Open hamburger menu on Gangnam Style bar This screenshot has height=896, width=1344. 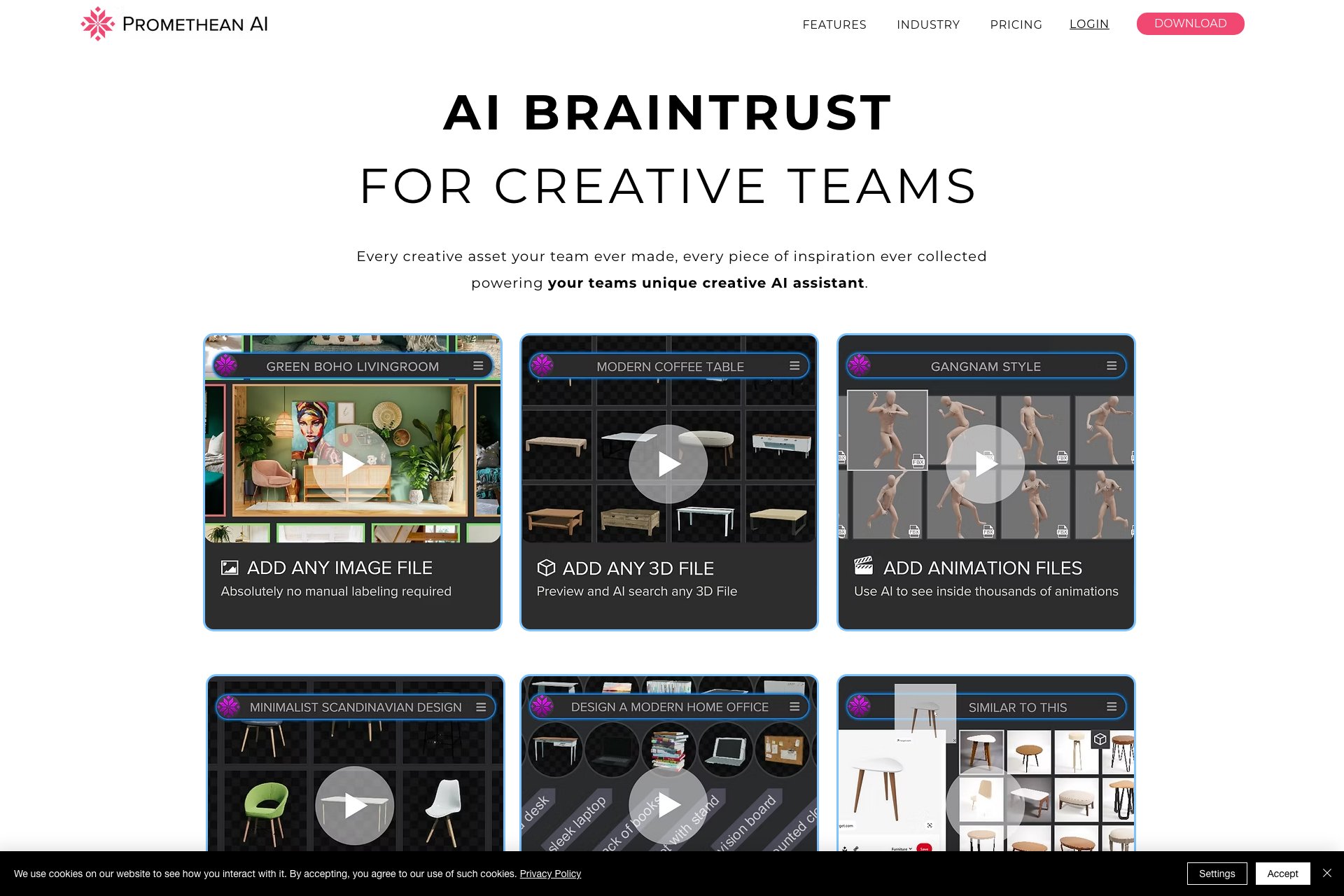(1112, 366)
